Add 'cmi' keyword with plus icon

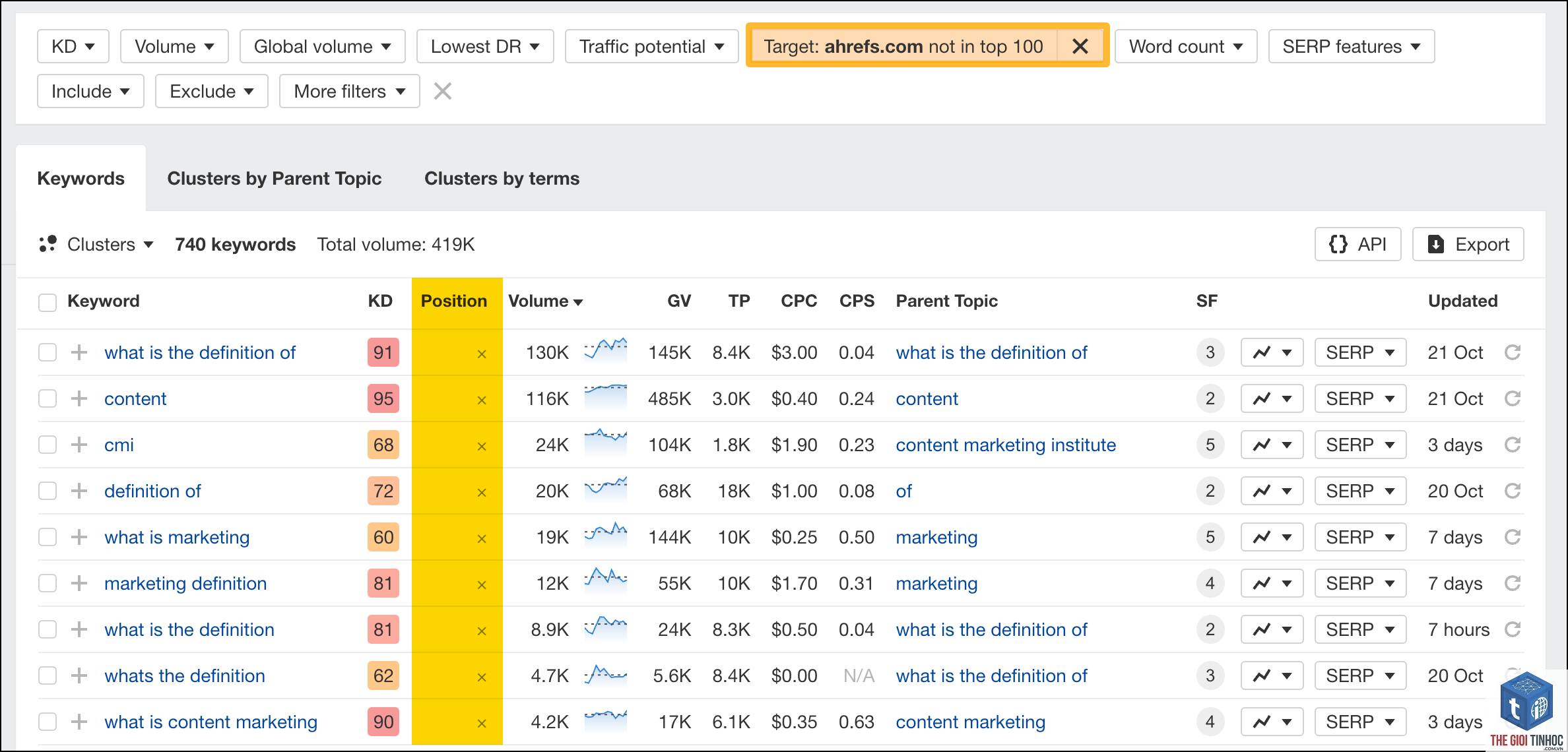[x=79, y=445]
